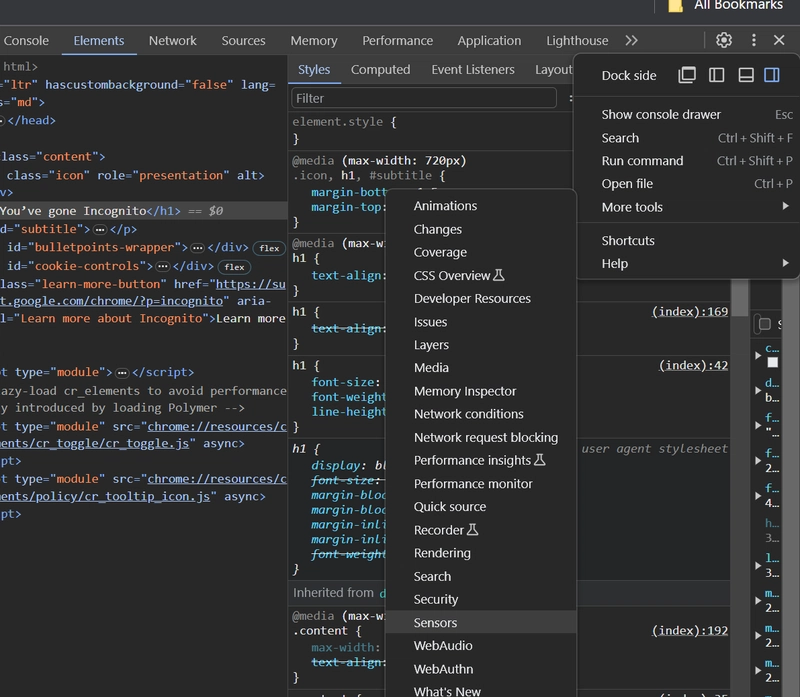Expand the subtitle paragraph ellipsis
Image resolution: width=800 pixels, height=697 pixels.
coord(100,230)
